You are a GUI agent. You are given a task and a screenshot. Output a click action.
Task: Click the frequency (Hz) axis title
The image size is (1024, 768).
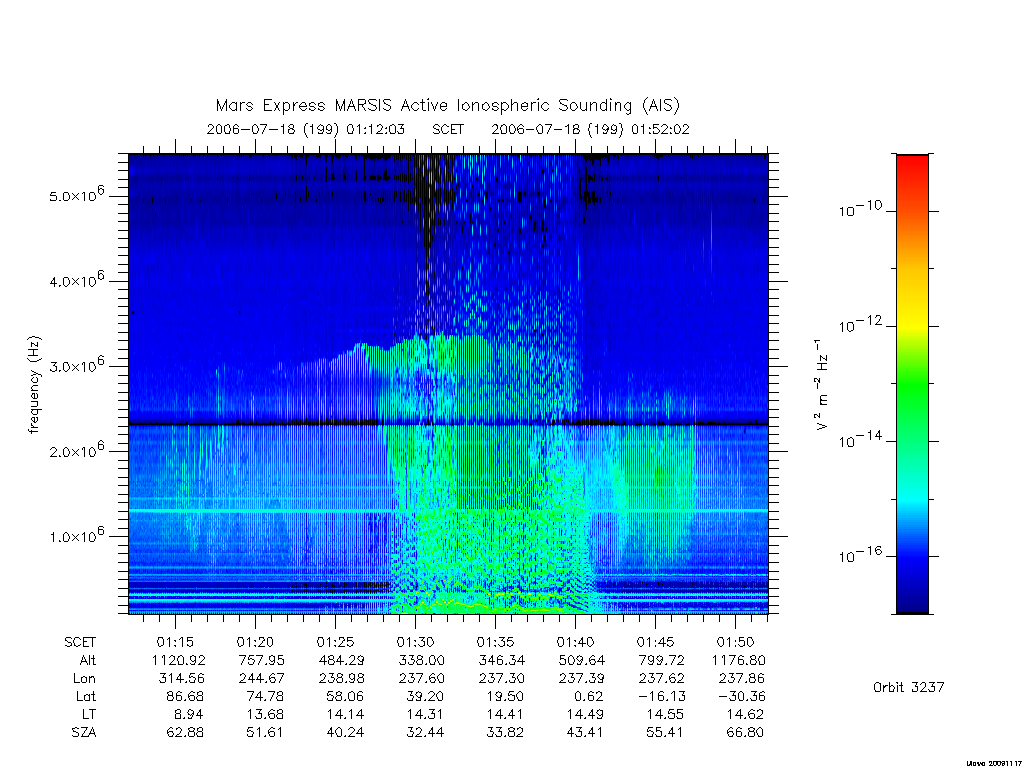tap(34, 385)
